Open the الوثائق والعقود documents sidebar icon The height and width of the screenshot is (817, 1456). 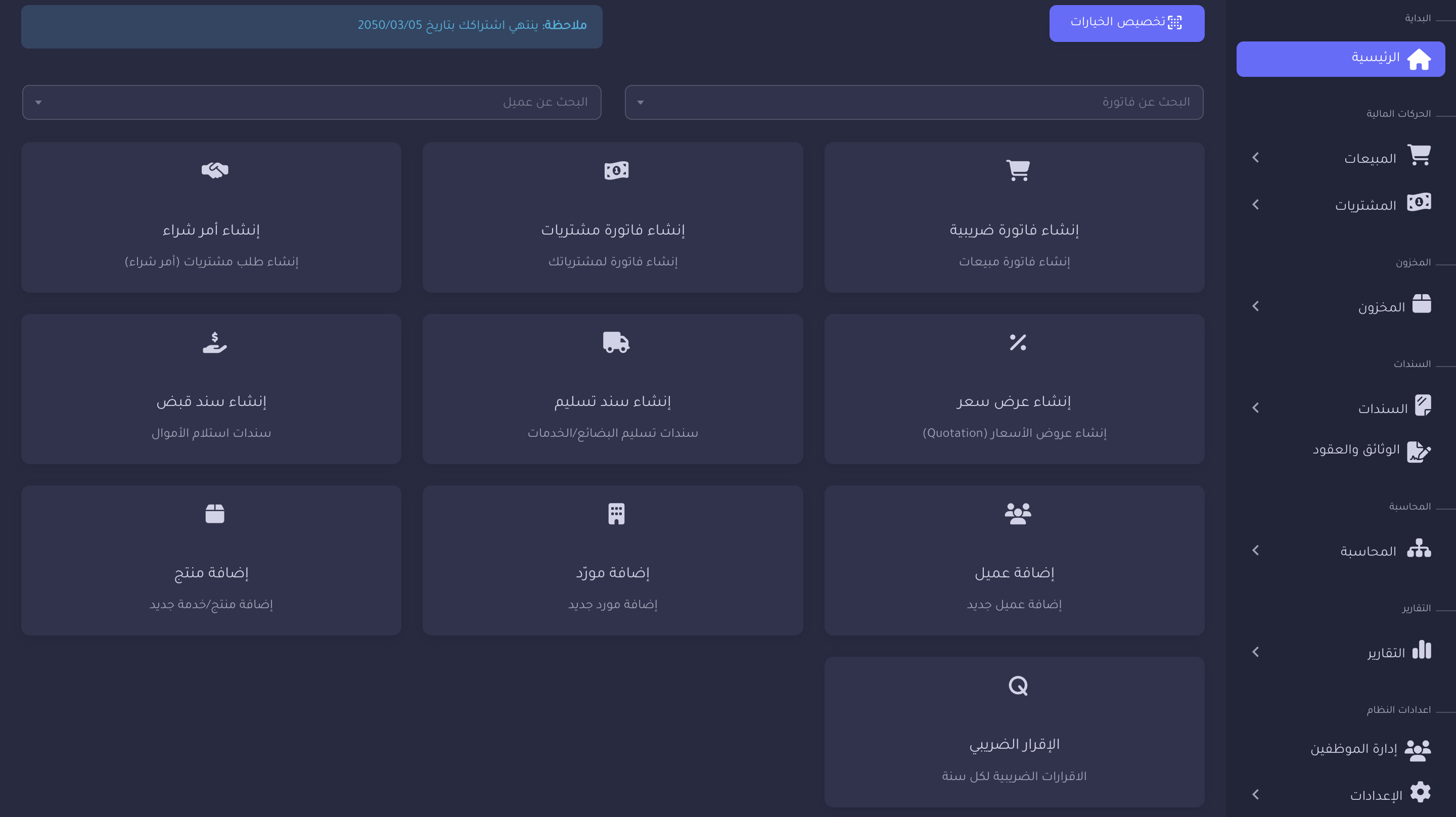point(1419,451)
